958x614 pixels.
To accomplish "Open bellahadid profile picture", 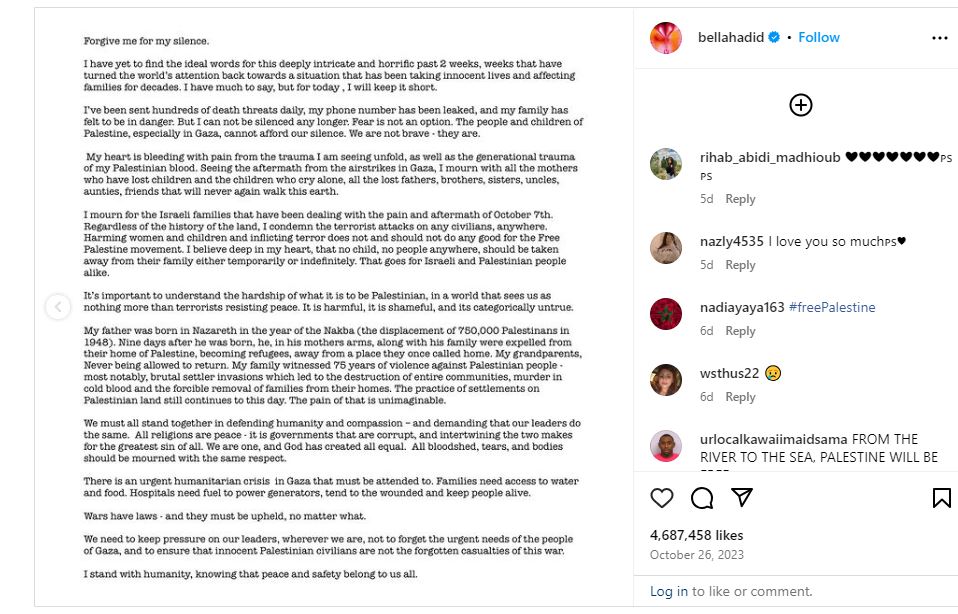I will point(666,38).
